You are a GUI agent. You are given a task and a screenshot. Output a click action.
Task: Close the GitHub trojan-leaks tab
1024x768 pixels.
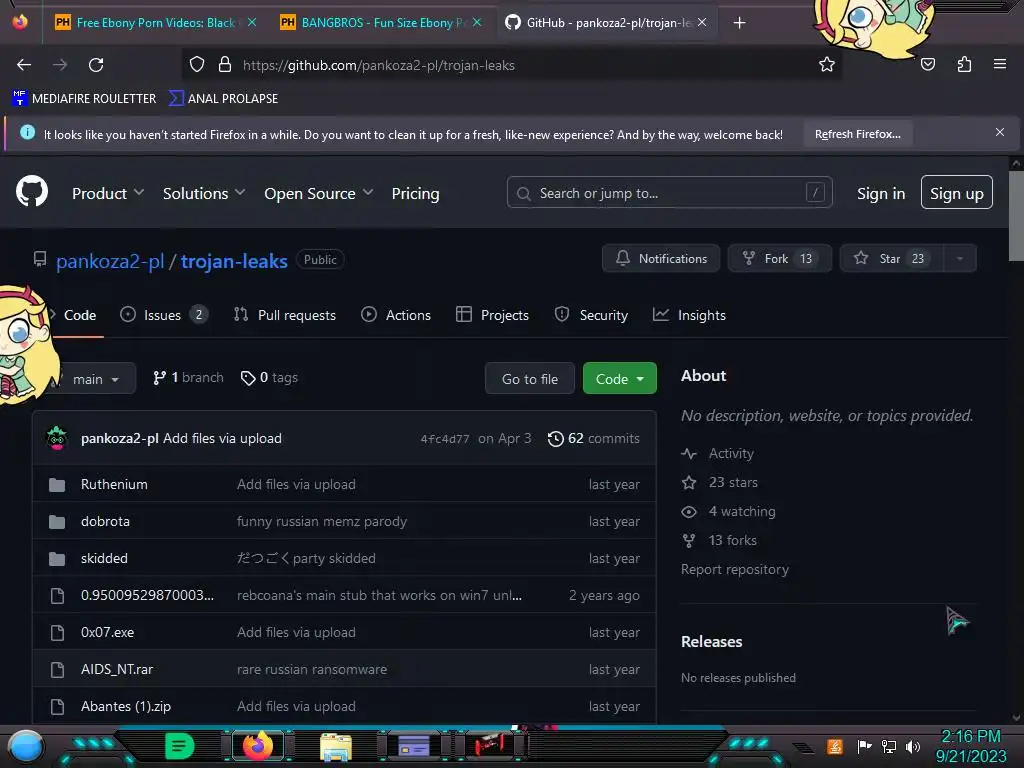(702, 22)
